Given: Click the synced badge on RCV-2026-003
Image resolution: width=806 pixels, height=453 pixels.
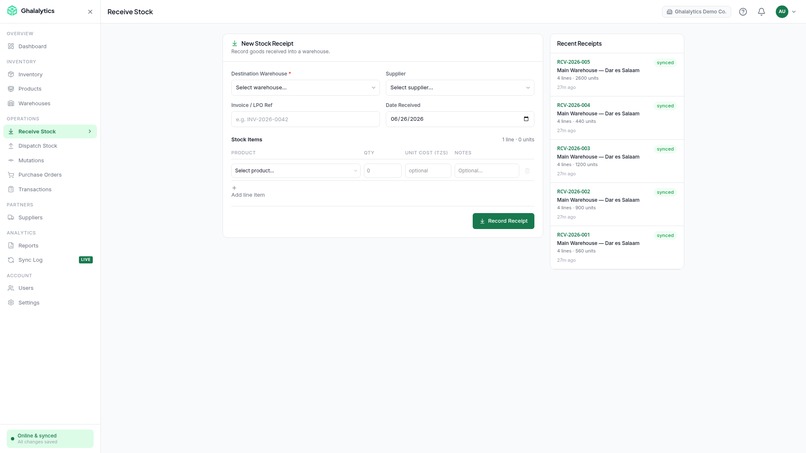Looking at the screenshot, I should coord(665,149).
